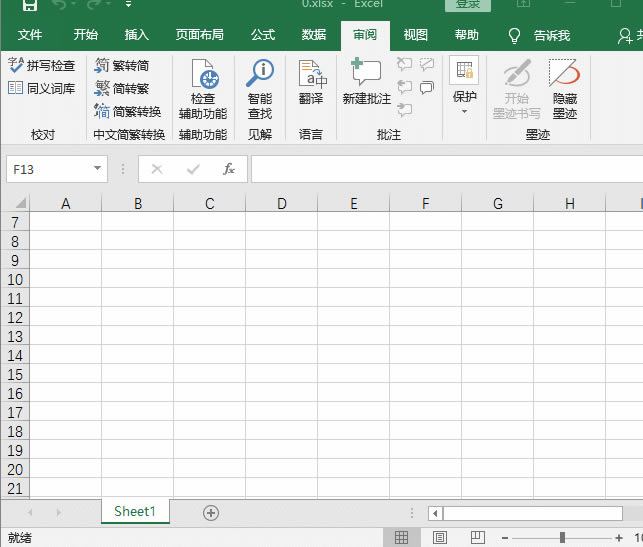643x547 pixels.
Task: Open Smart Lookup (智能查找)
Action: coord(260,88)
